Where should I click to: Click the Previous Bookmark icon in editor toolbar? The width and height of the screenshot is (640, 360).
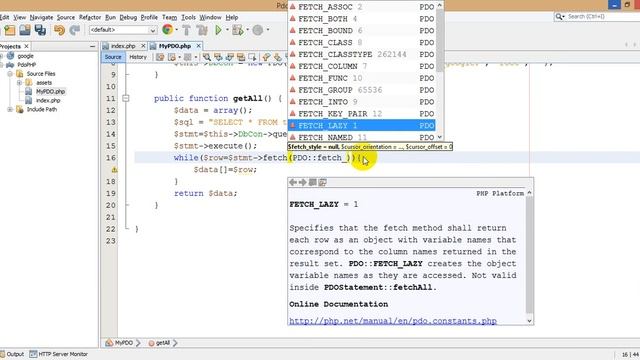point(267,57)
